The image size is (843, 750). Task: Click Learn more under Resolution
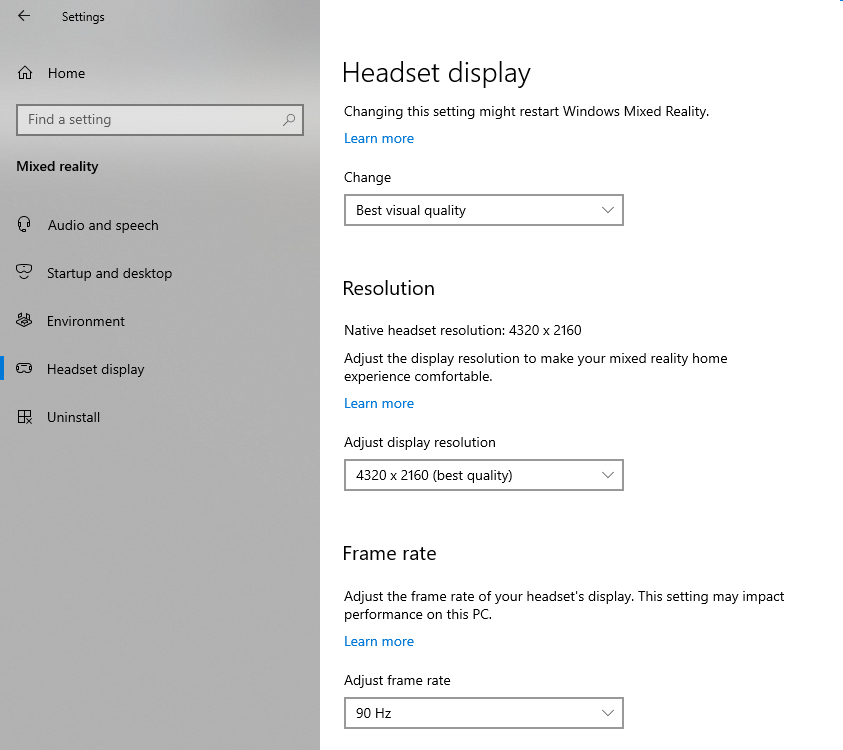(x=379, y=403)
